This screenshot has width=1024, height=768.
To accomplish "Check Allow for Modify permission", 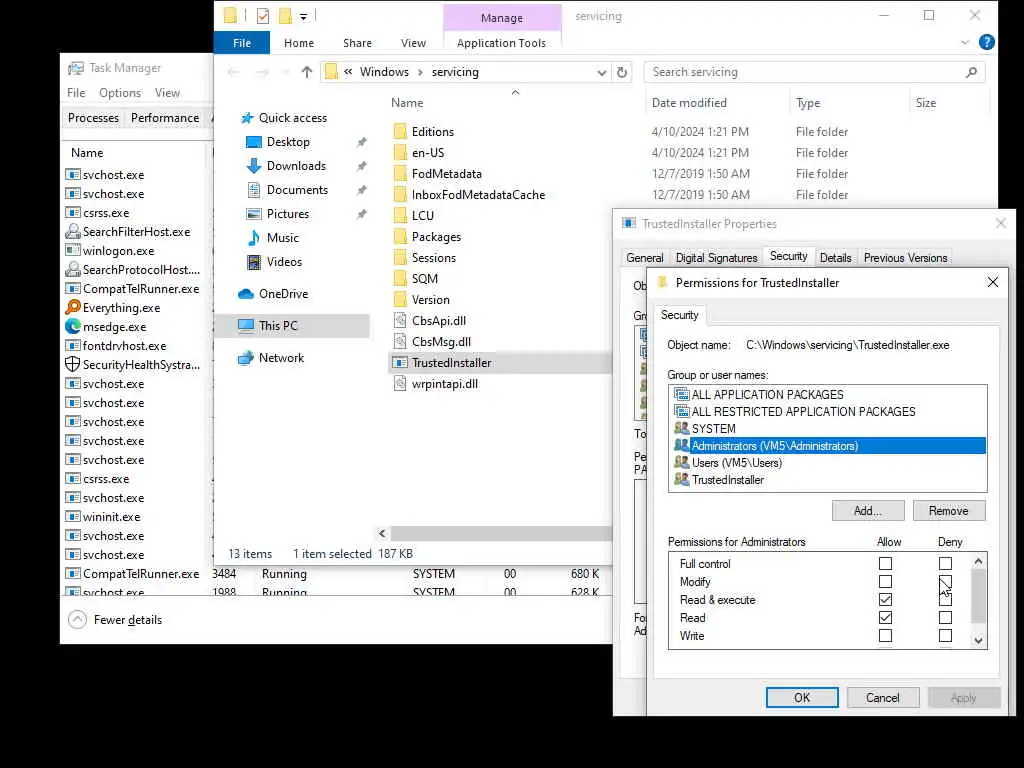I will 885,581.
